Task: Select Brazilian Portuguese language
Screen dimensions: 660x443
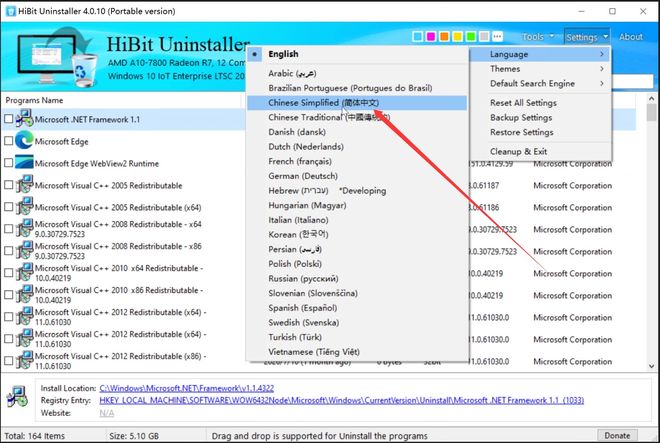Action: (x=357, y=88)
